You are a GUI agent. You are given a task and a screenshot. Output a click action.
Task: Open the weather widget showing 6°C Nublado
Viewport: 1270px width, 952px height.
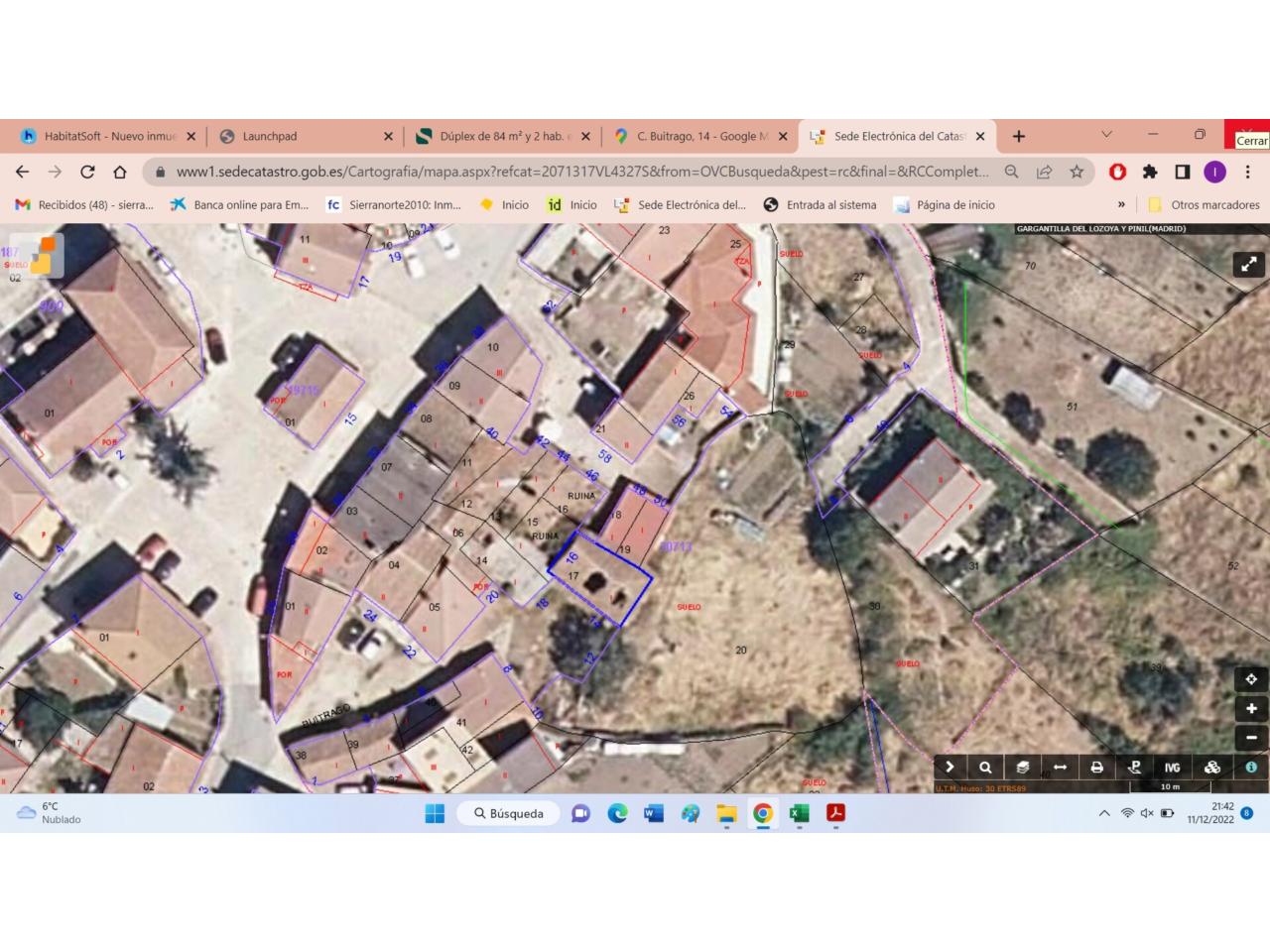(x=50, y=813)
